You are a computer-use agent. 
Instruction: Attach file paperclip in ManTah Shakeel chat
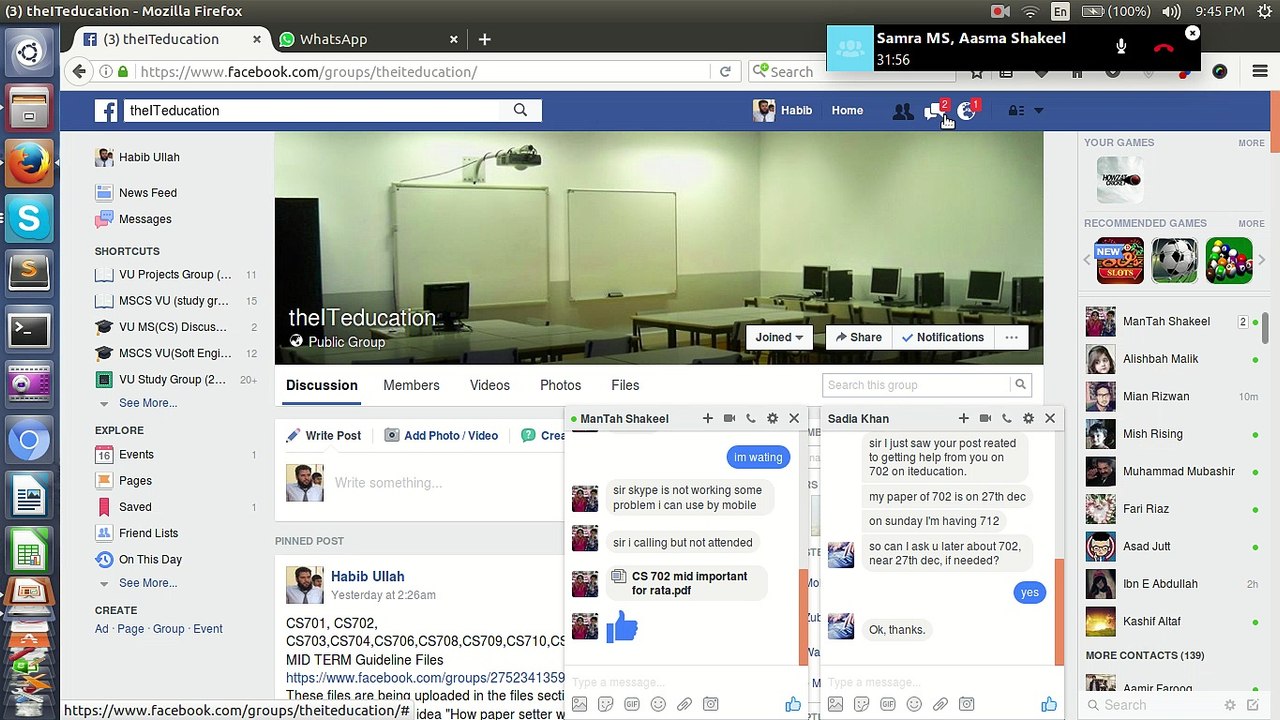(684, 704)
